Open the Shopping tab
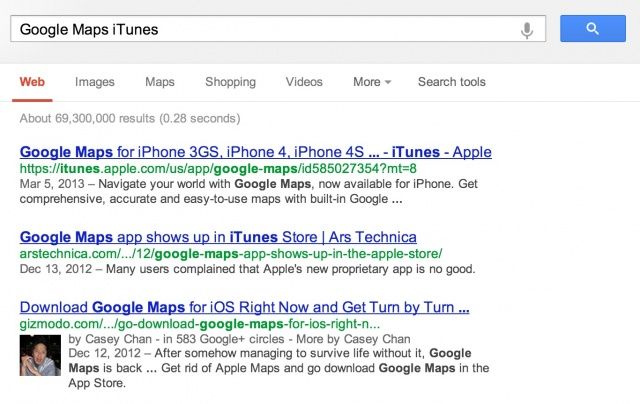The width and height of the screenshot is (640, 404). (231, 82)
